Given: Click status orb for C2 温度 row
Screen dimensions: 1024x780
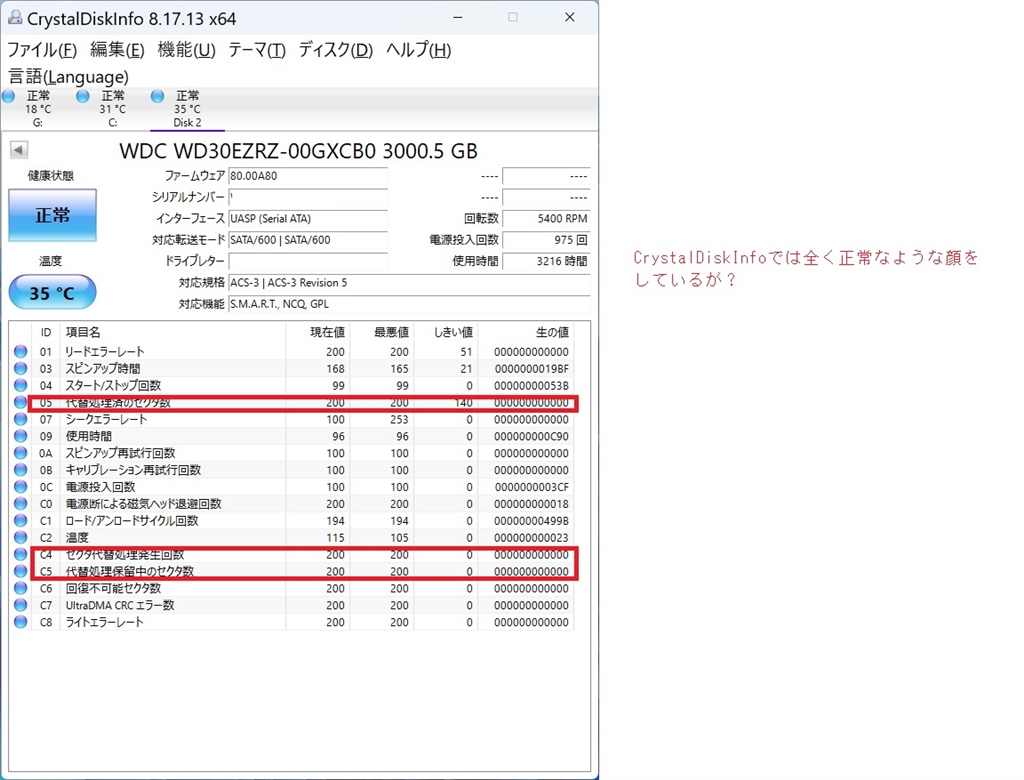Looking at the screenshot, I should (20, 538).
